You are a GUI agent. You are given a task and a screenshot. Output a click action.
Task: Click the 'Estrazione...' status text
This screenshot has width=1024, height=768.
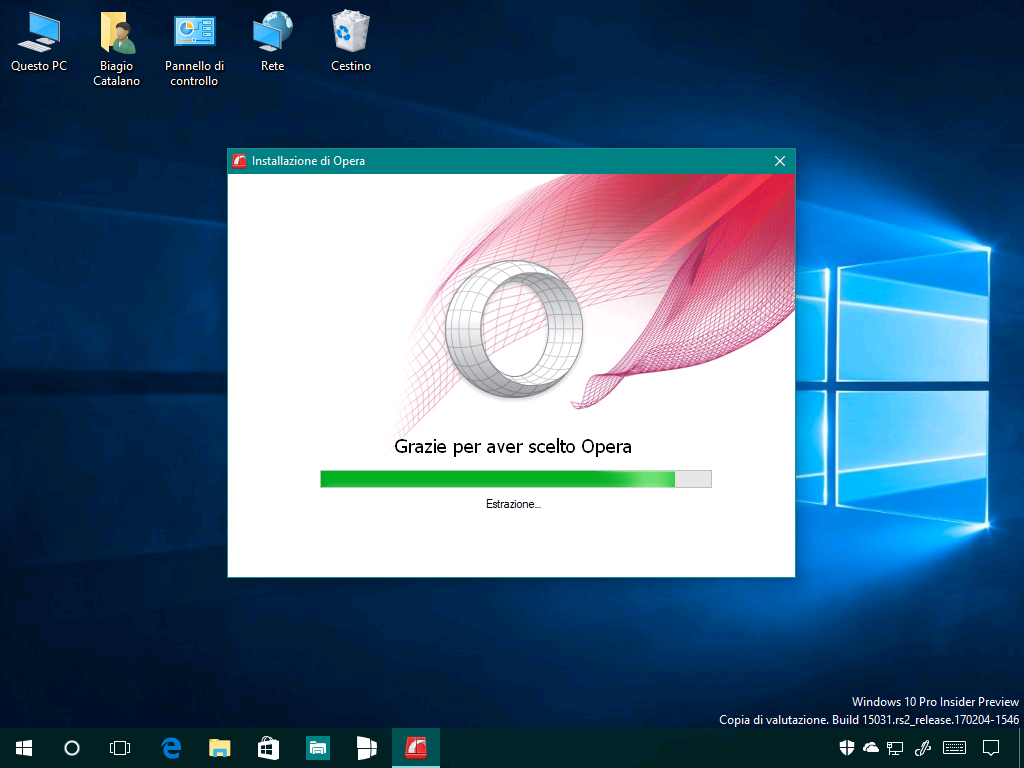(513, 504)
